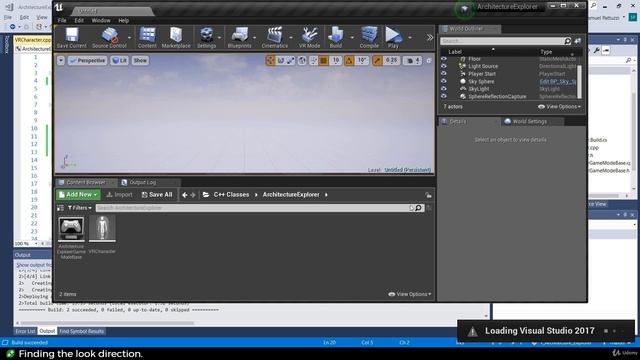
Task: Toggle the Content Browser lock icon
Action: coord(428,195)
